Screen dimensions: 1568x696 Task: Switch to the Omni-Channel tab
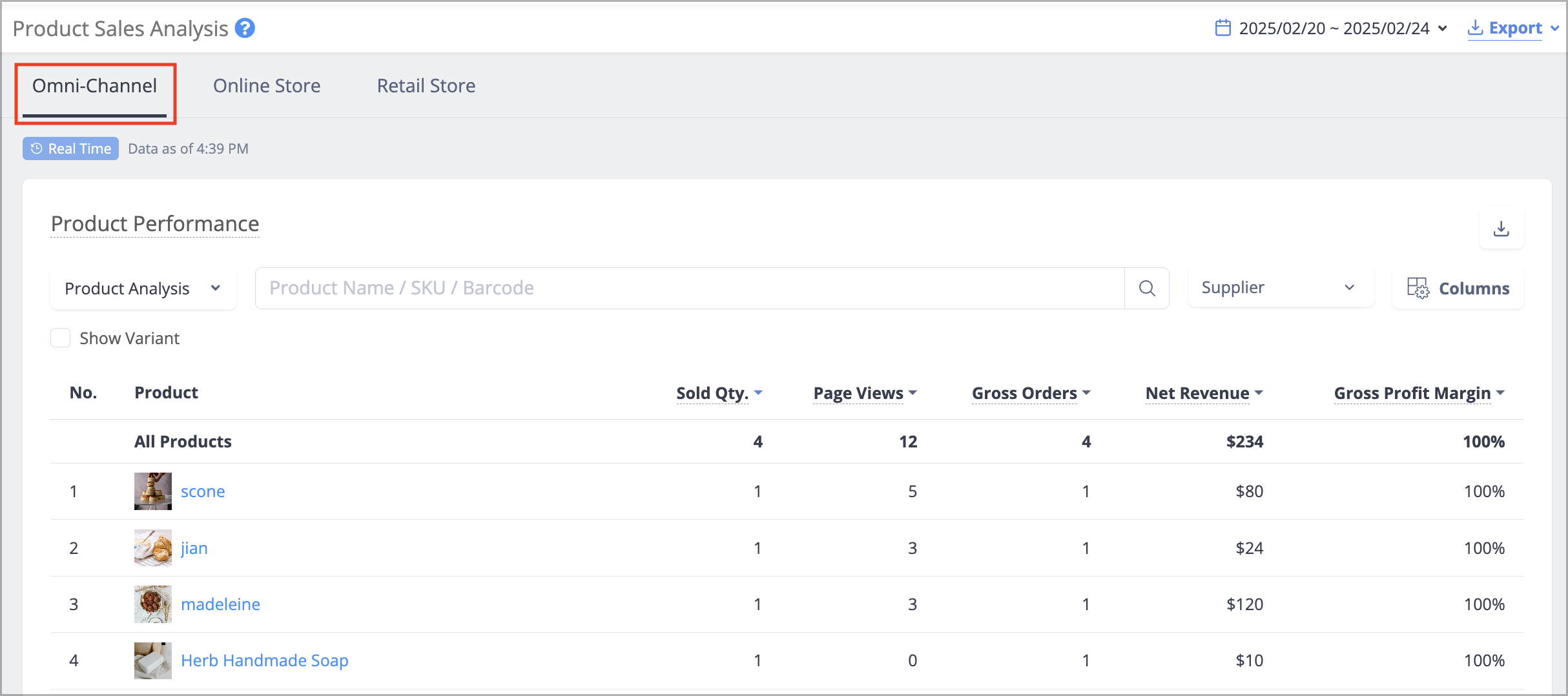[94, 86]
